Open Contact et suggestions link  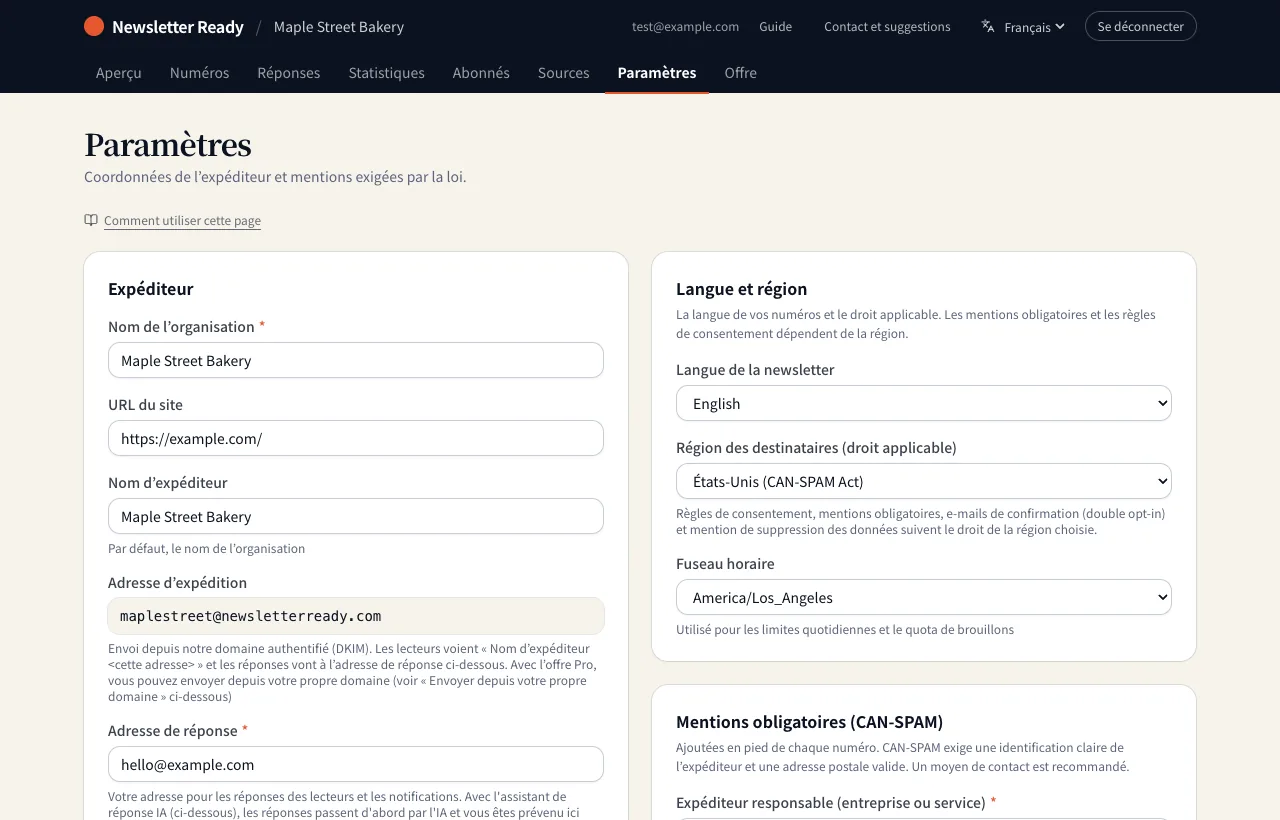click(887, 27)
